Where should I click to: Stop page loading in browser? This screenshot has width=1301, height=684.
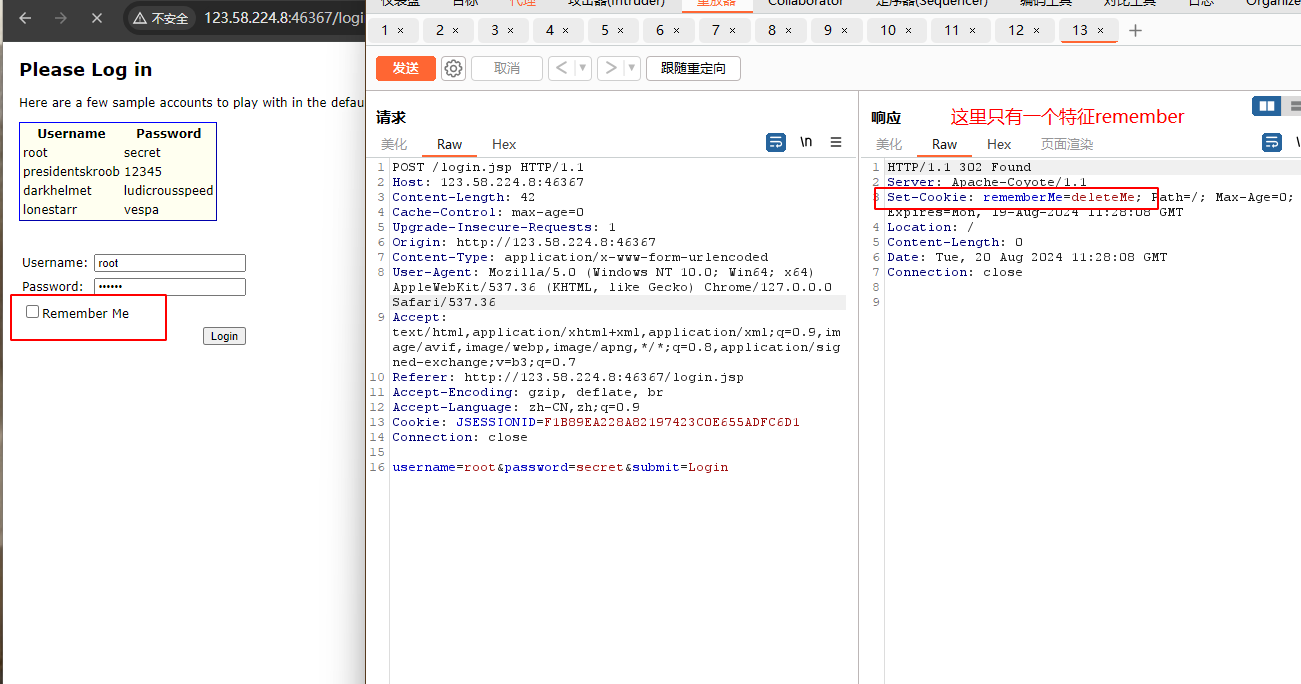(x=97, y=18)
